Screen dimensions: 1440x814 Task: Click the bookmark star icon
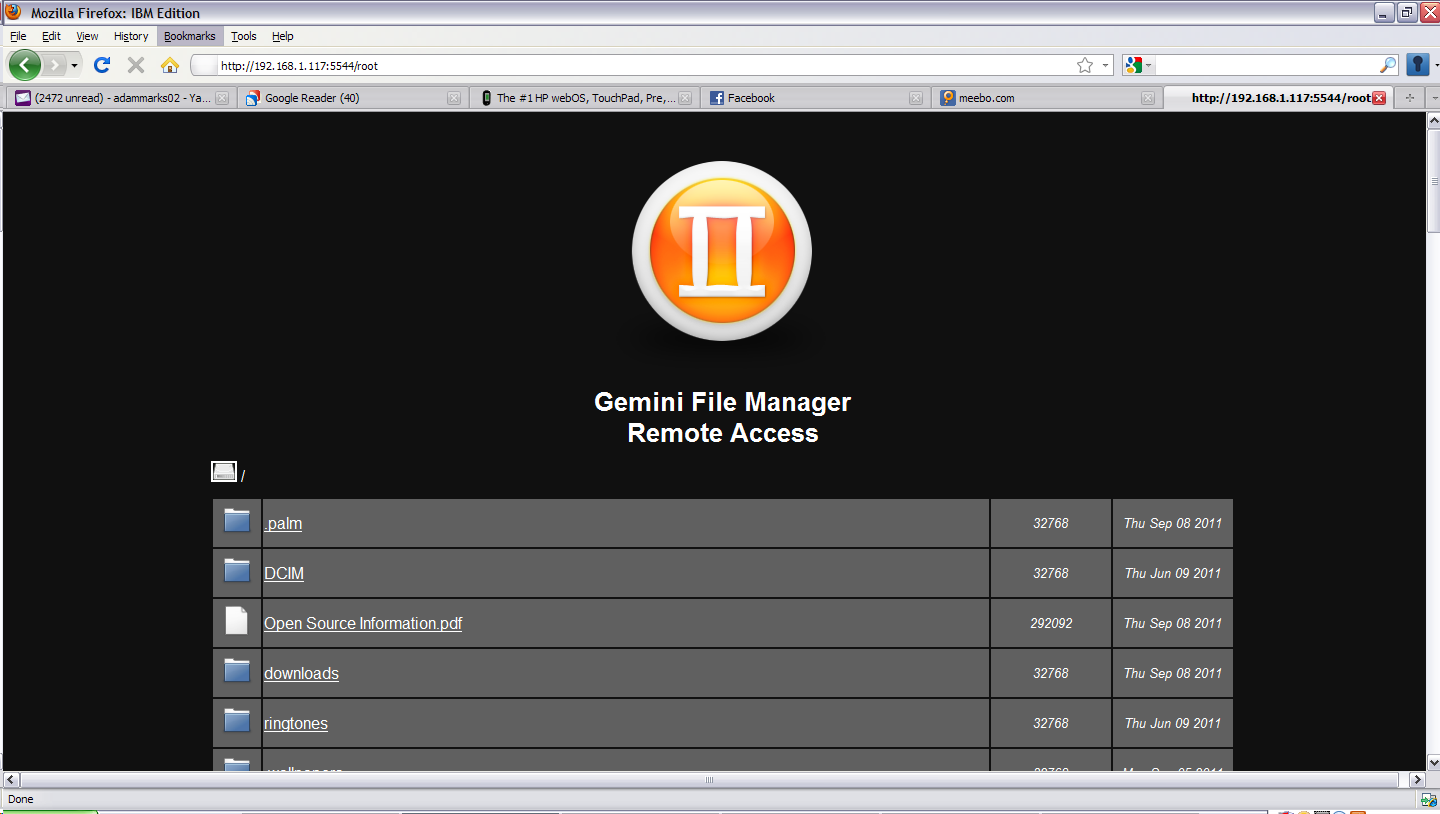(1085, 65)
